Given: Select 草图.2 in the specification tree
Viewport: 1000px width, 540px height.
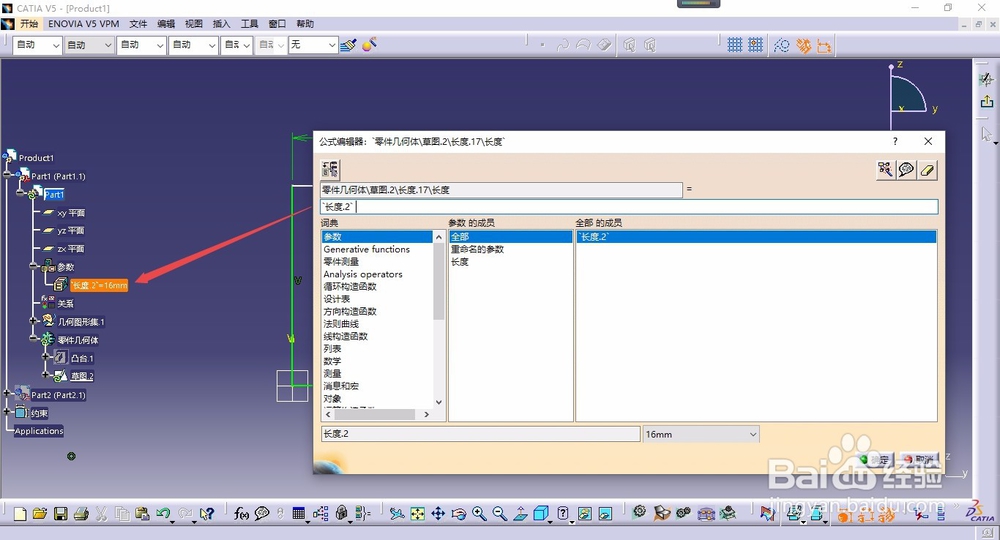Looking at the screenshot, I should [x=82, y=376].
